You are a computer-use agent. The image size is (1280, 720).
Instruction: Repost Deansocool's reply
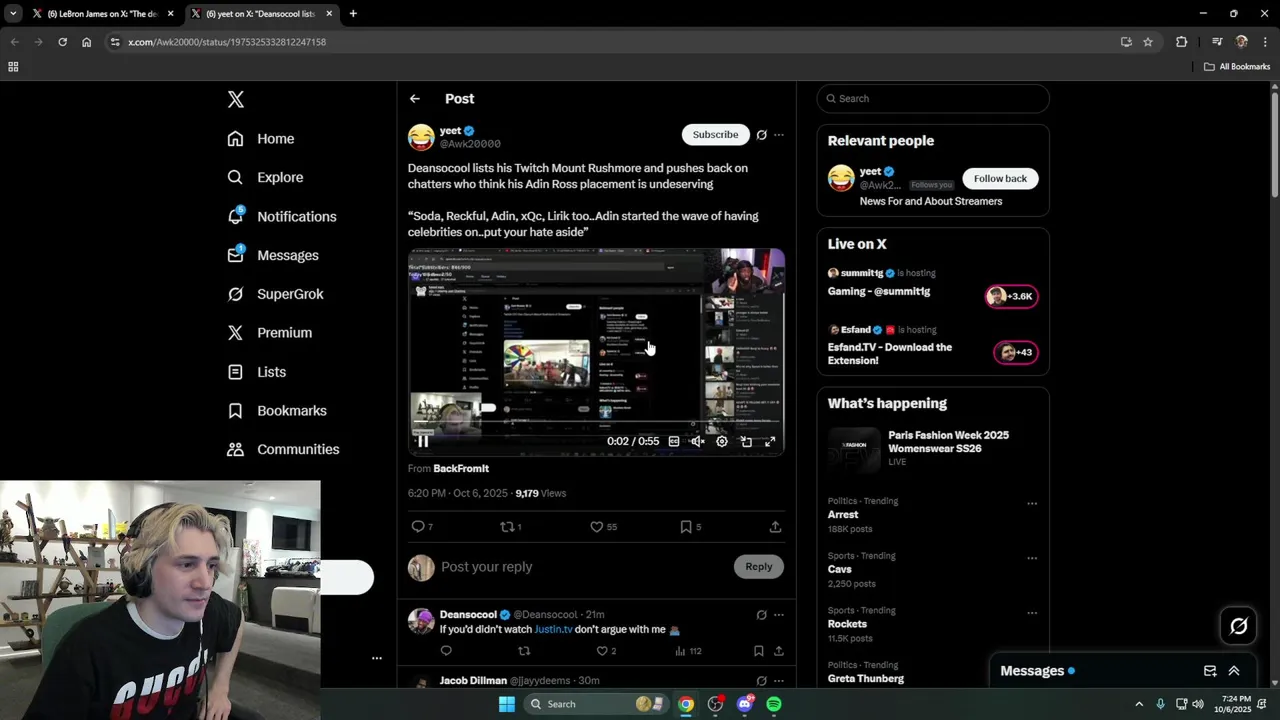click(524, 651)
